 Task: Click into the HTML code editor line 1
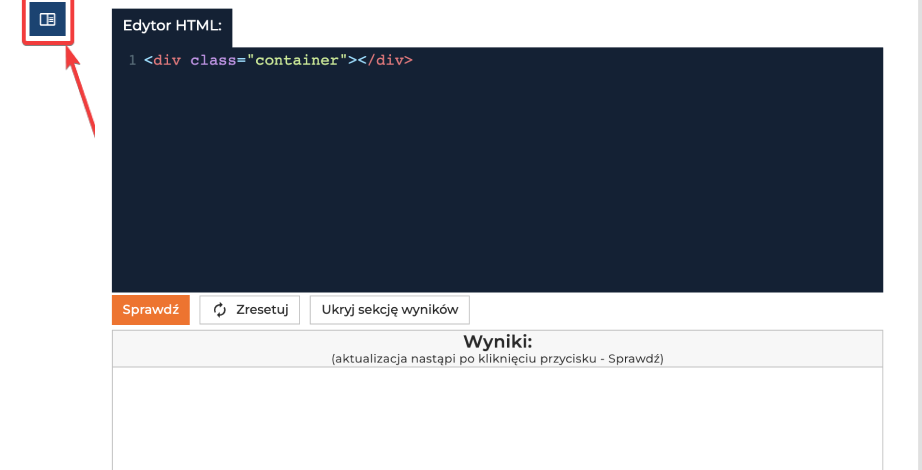(278, 60)
